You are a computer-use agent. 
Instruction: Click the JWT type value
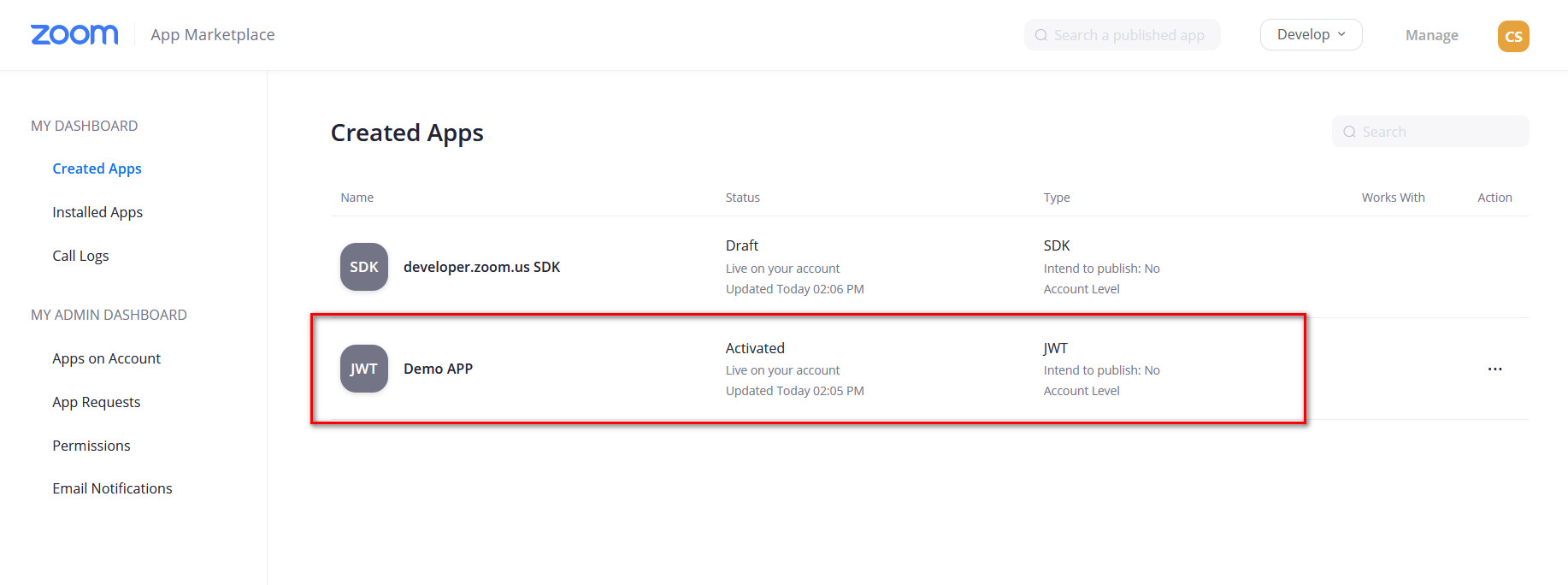[1055, 348]
